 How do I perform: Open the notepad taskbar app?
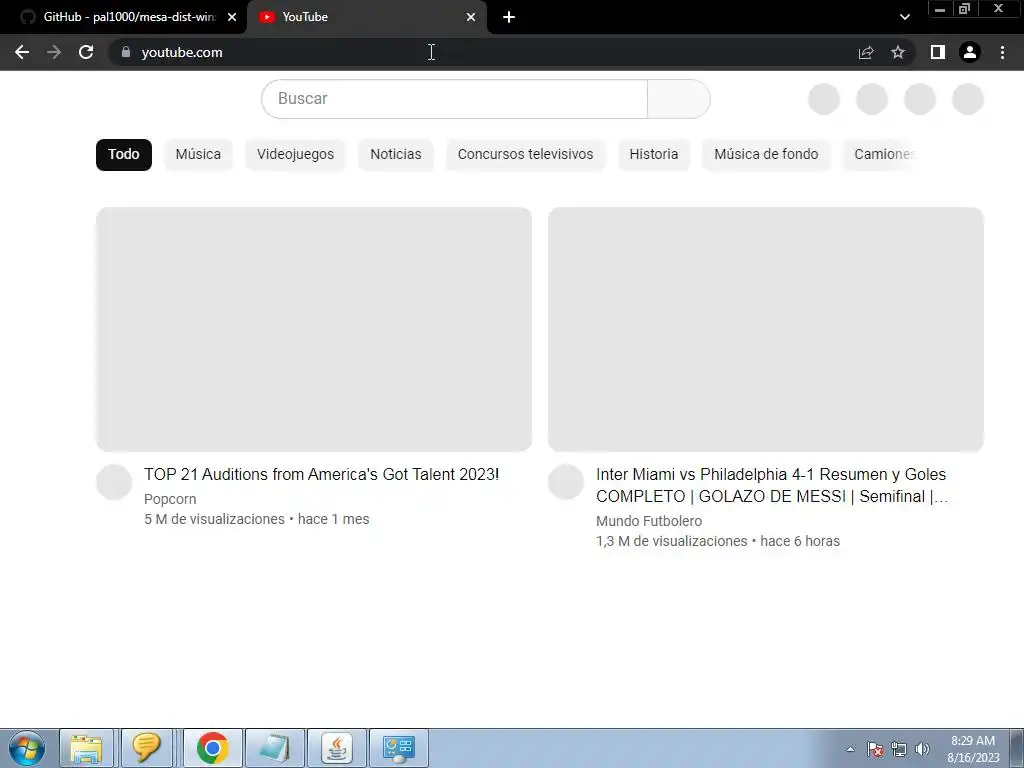tap(274, 748)
